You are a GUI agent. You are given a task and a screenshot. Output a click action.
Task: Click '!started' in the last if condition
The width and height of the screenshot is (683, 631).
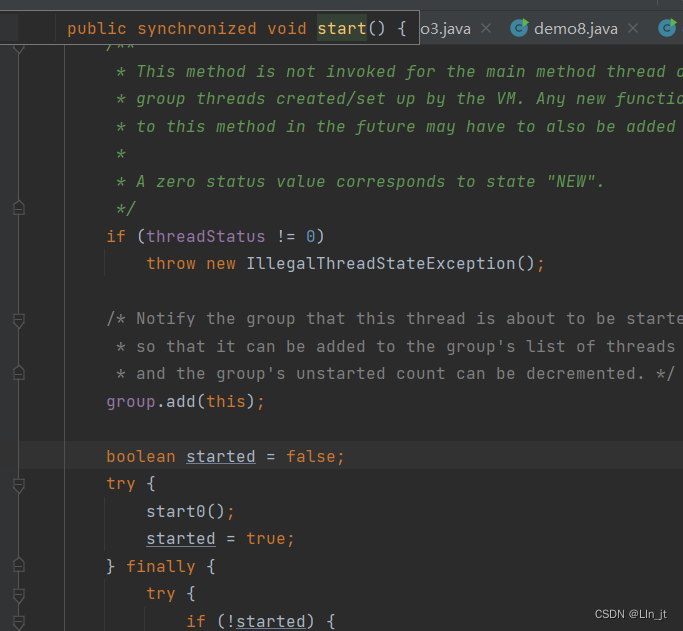click(x=266, y=621)
